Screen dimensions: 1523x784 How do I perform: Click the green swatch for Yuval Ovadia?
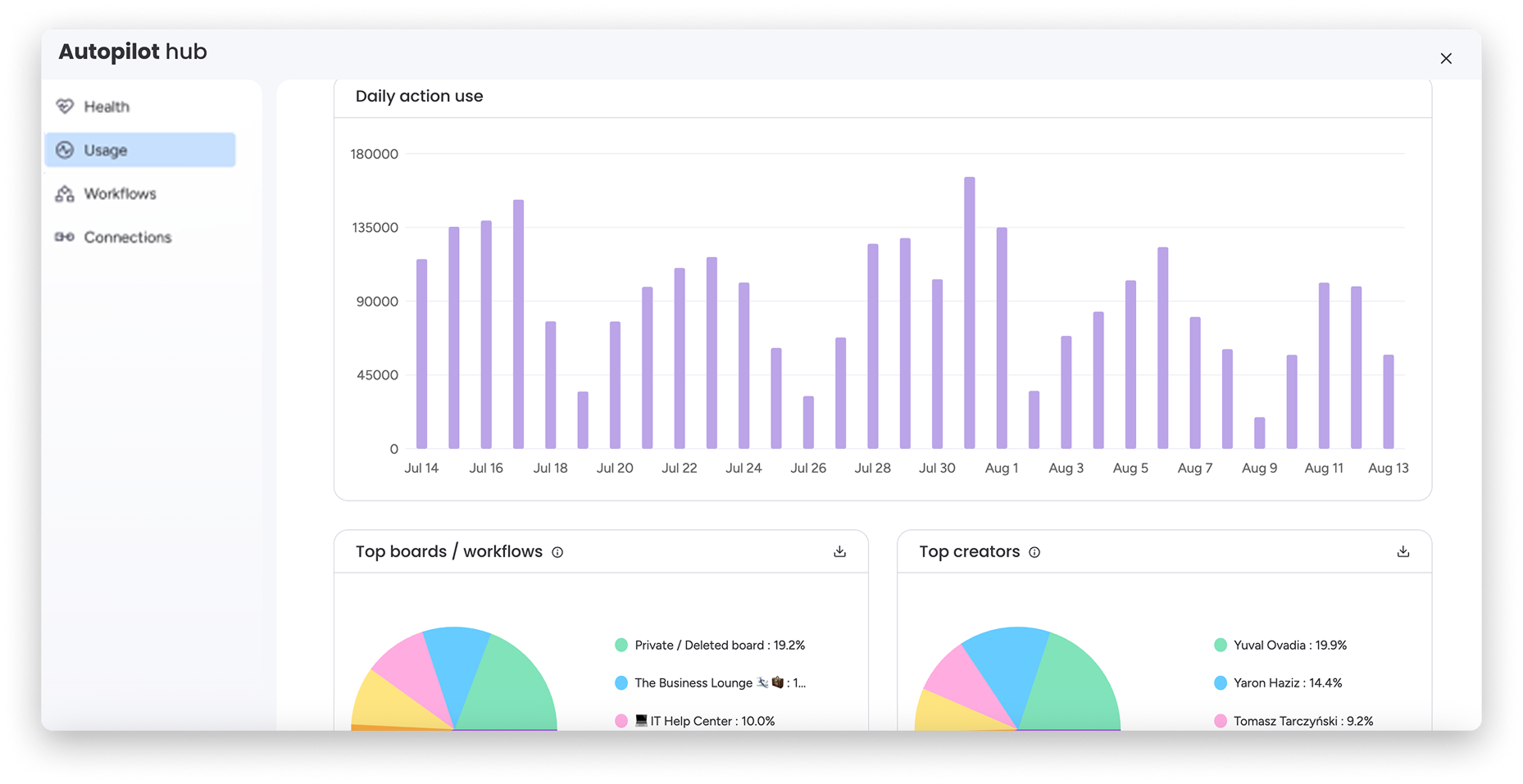tap(1221, 646)
